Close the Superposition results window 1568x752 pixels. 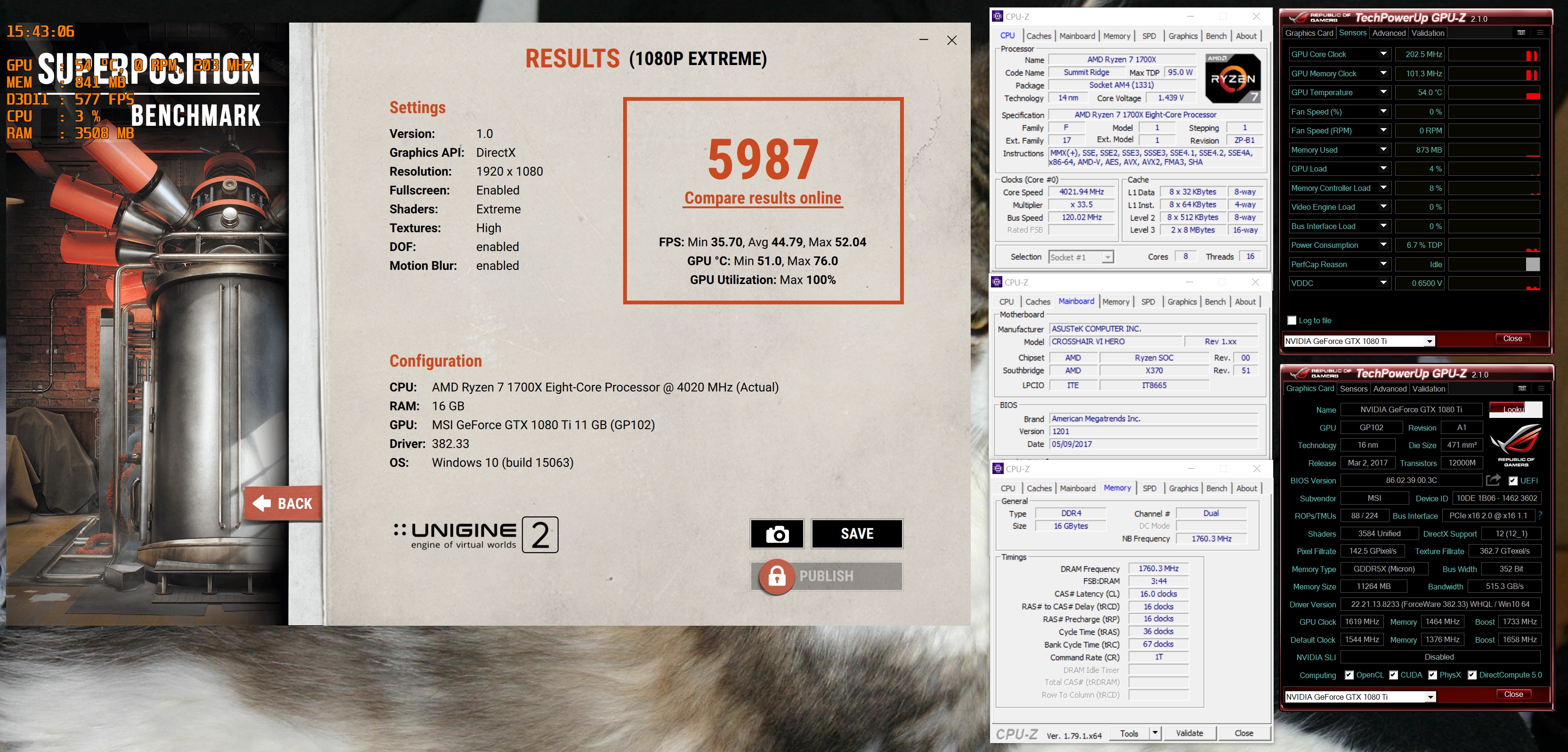pyautogui.click(x=952, y=40)
